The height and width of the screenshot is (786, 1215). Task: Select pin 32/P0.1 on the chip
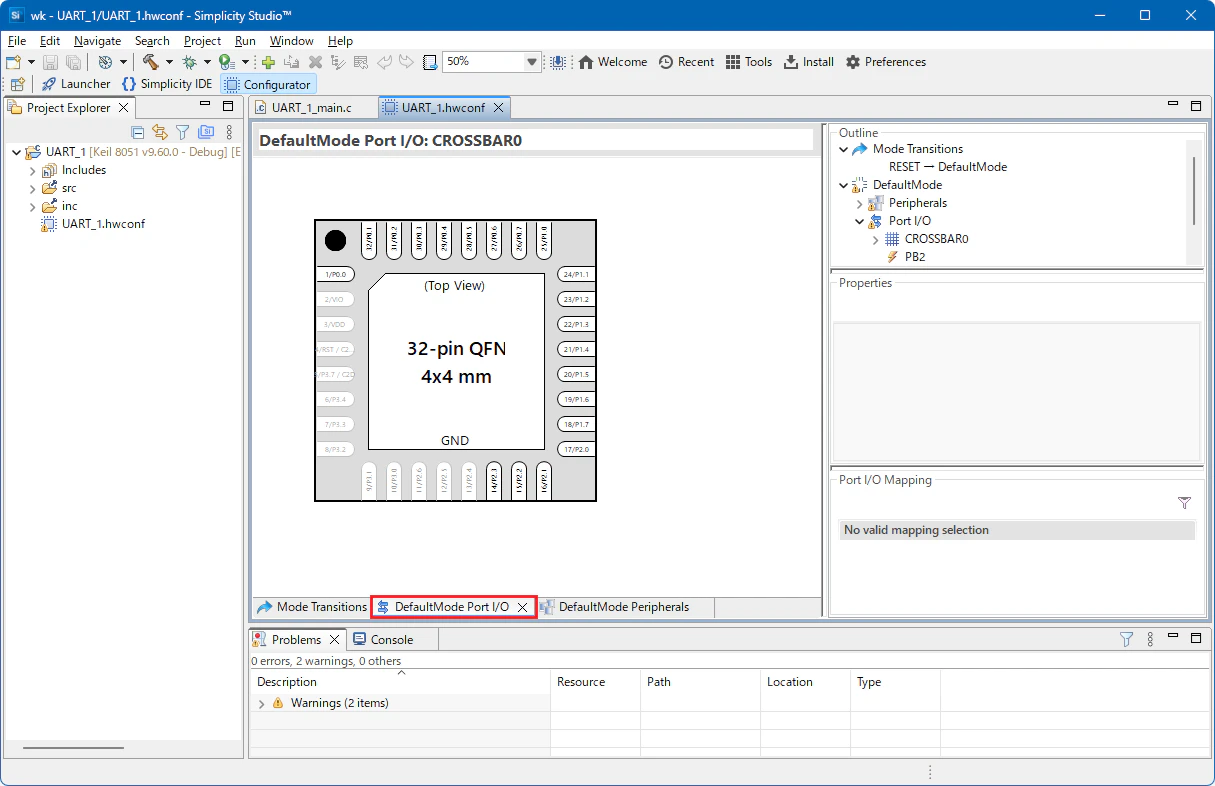[368, 240]
